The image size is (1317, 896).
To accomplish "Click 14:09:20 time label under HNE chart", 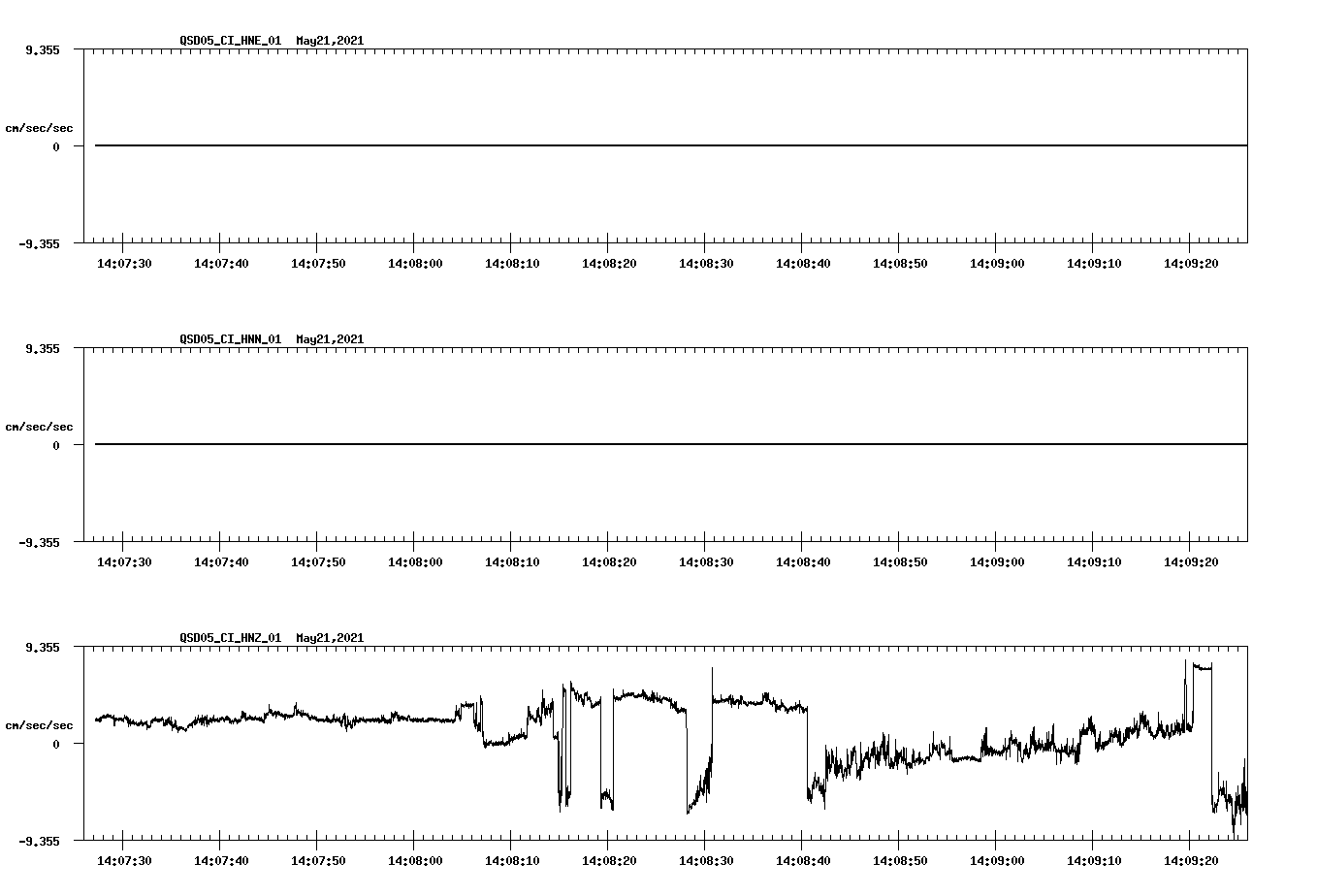I will click(1191, 263).
